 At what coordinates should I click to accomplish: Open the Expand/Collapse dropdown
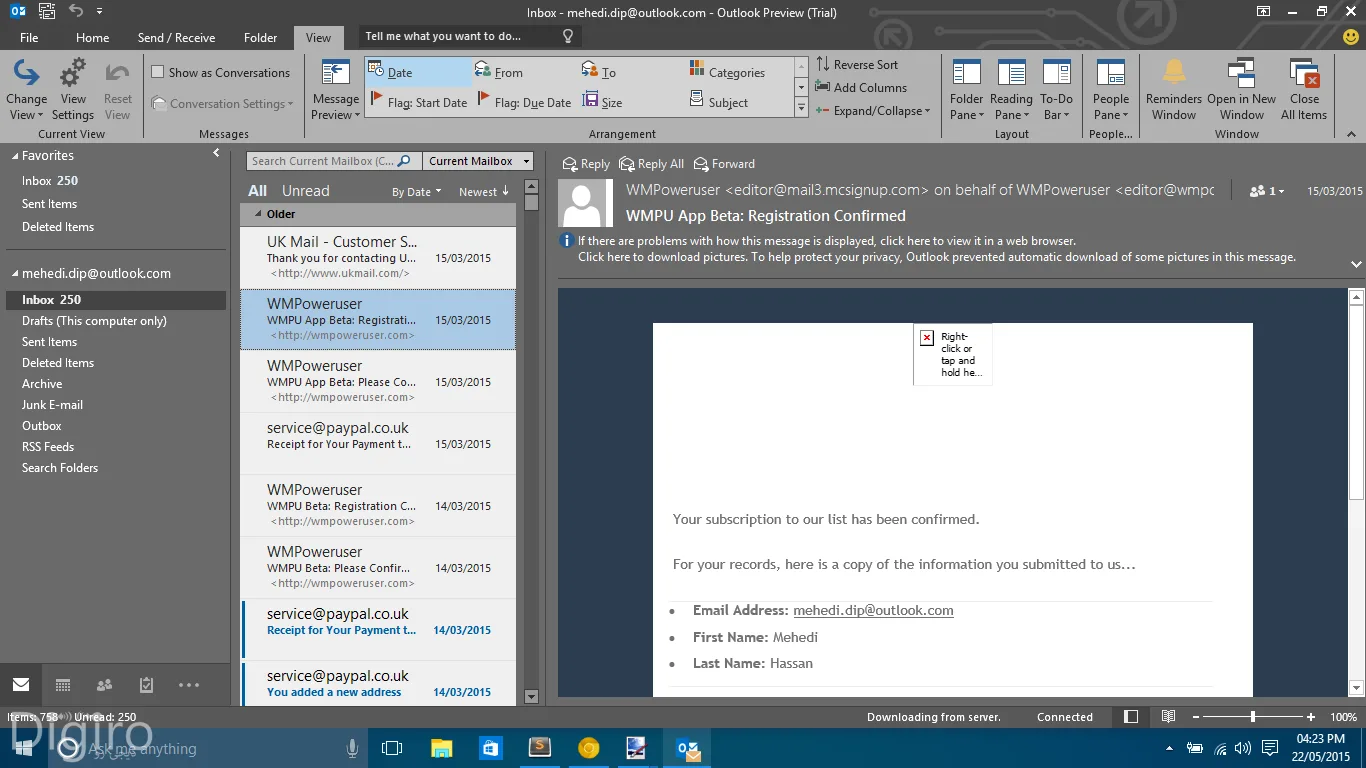(x=873, y=111)
